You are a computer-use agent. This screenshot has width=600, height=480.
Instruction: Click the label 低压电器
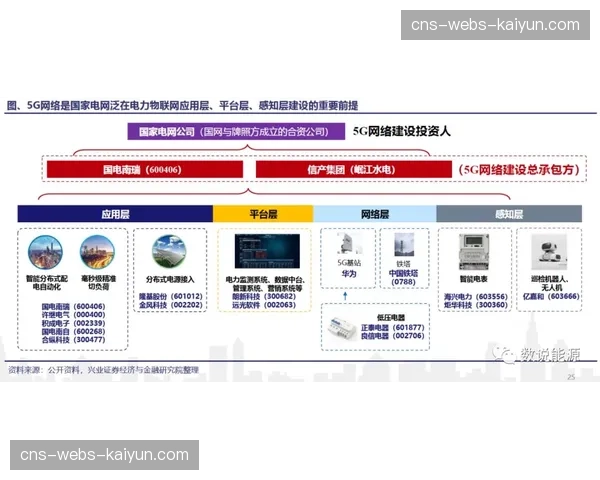(391, 317)
